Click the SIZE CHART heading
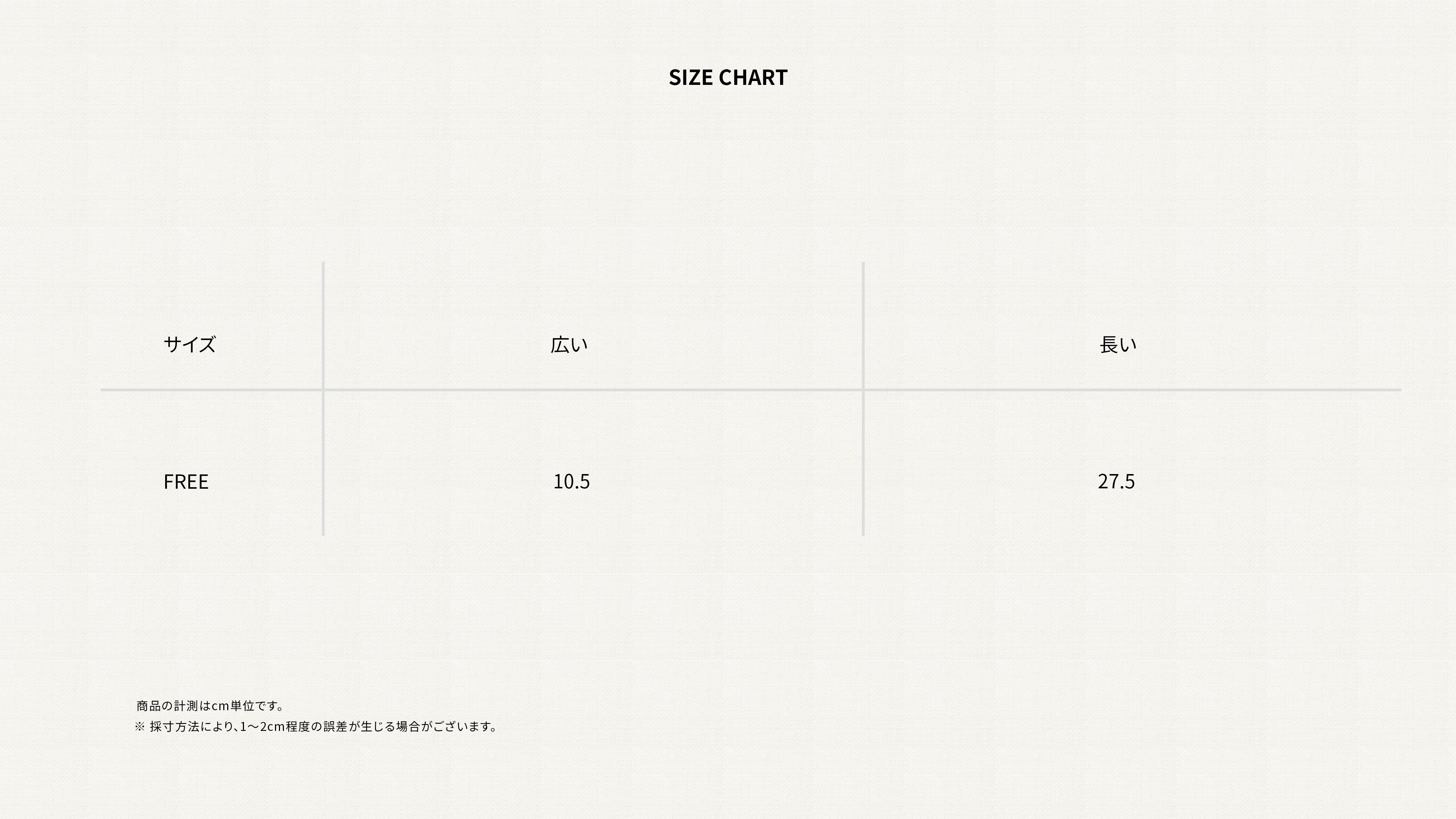The image size is (1456, 819). 728,77
